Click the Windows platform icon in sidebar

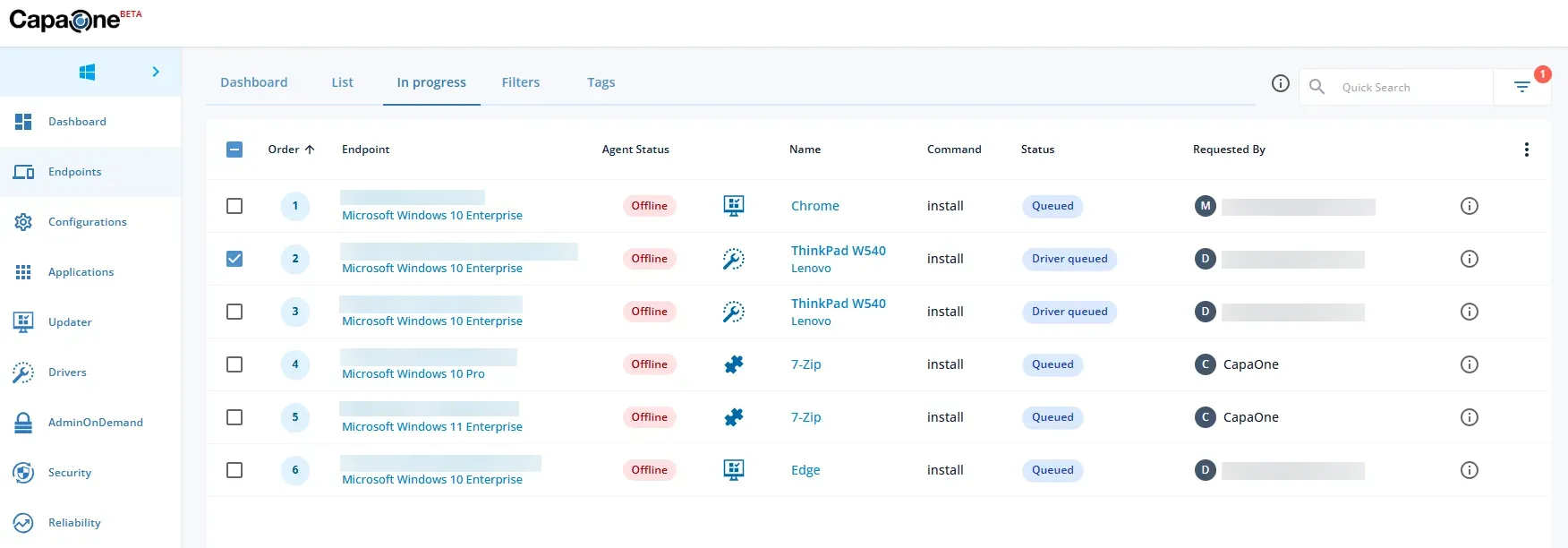click(87, 72)
